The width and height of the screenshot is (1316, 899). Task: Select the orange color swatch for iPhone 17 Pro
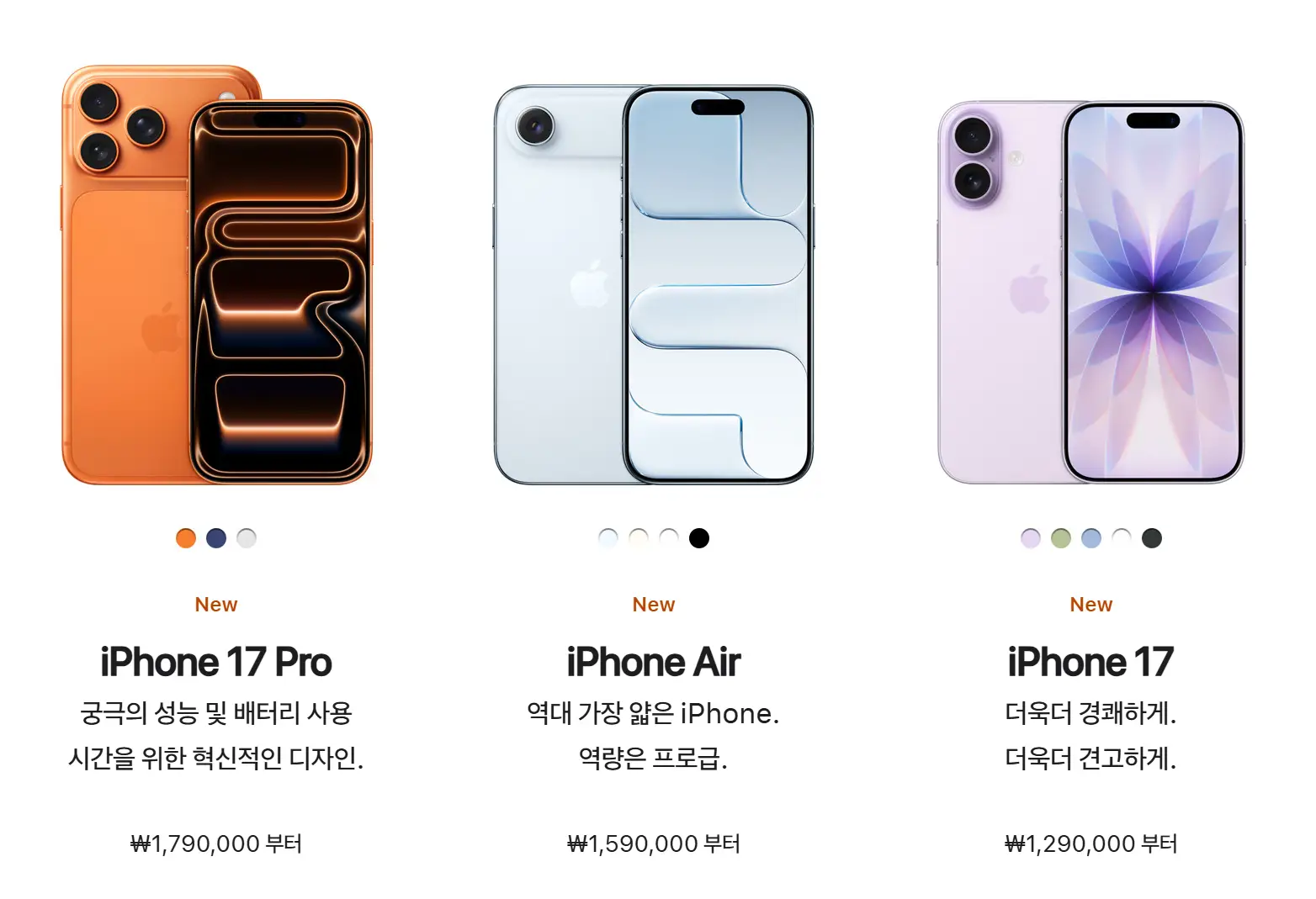click(x=186, y=538)
